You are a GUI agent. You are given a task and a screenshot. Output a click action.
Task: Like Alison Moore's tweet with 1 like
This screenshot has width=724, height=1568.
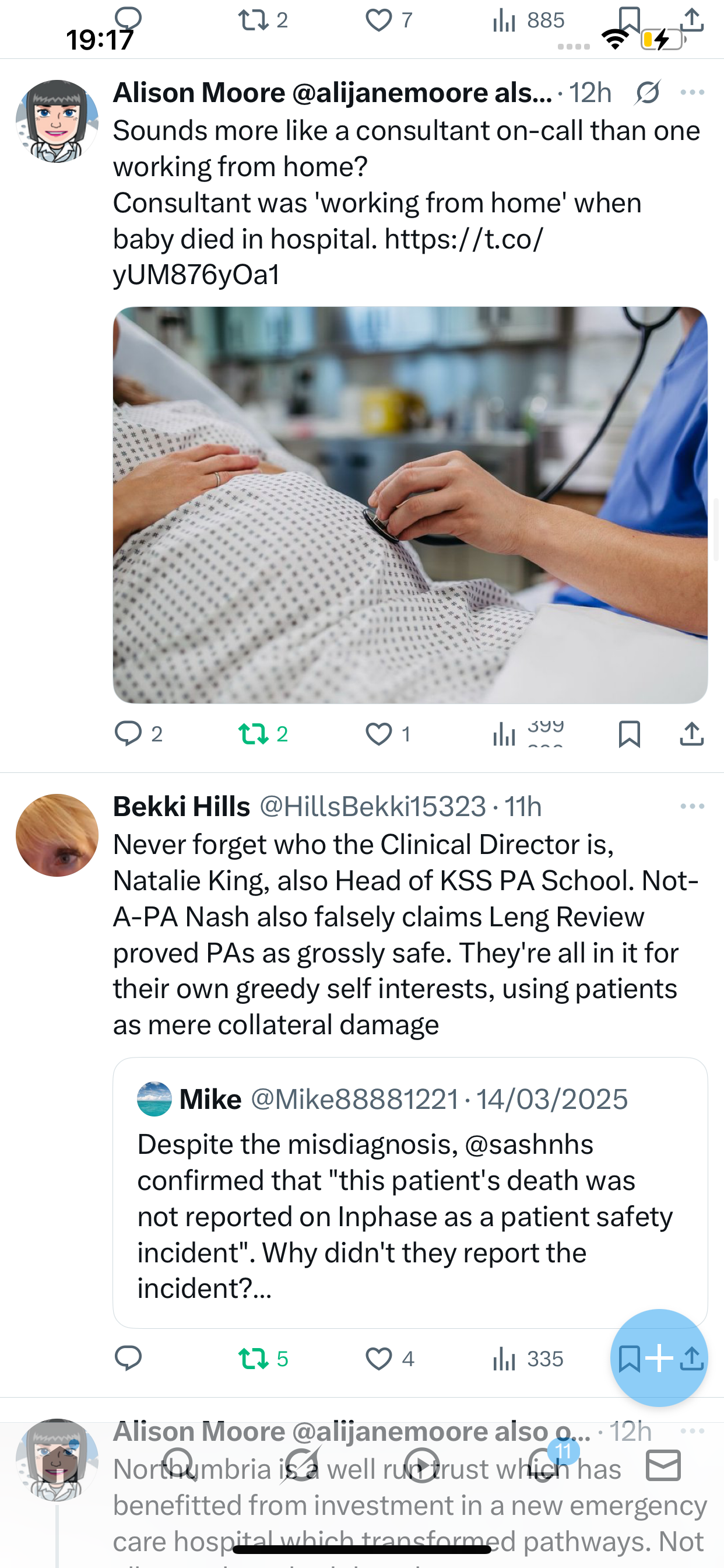click(x=378, y=733)
